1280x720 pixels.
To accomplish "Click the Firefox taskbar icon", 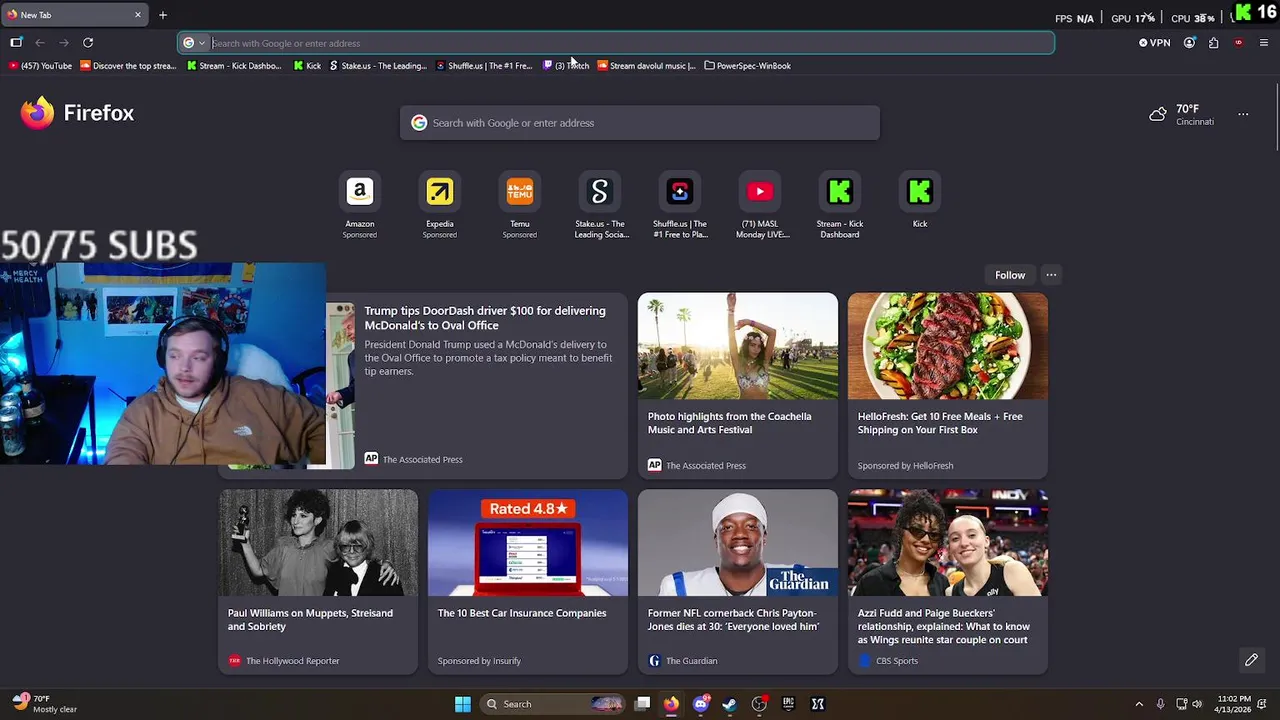I will pyautogui.click(x=672, y=704).
